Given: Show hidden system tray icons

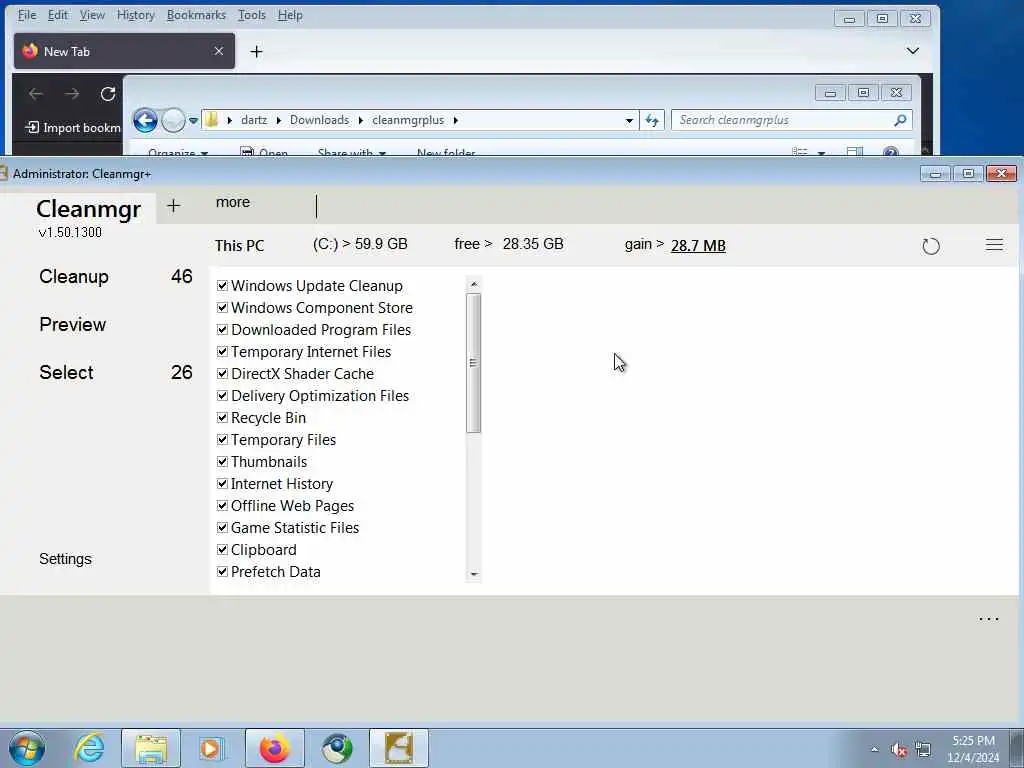Looking at the screenshot, I should (874, 750).
